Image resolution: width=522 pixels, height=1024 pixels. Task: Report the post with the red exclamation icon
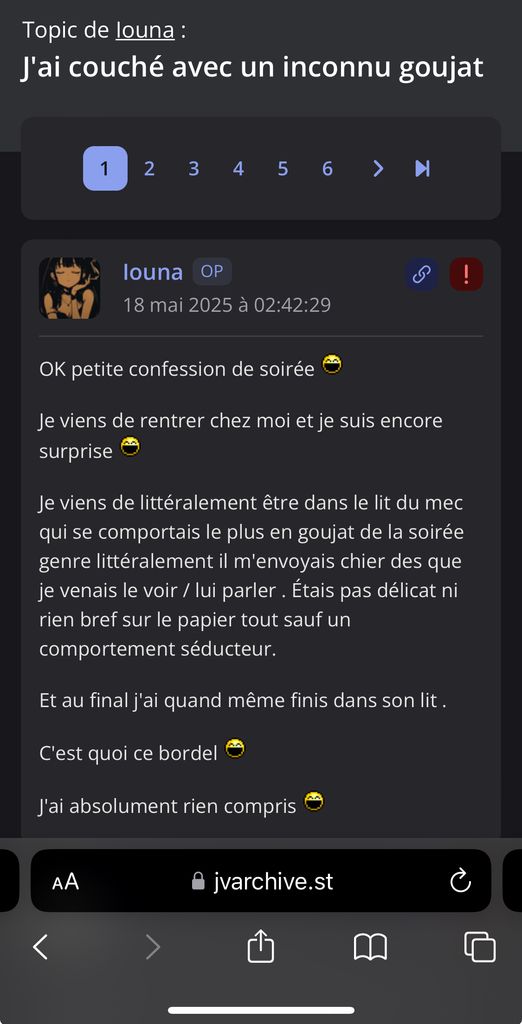(x=466, y=274)
